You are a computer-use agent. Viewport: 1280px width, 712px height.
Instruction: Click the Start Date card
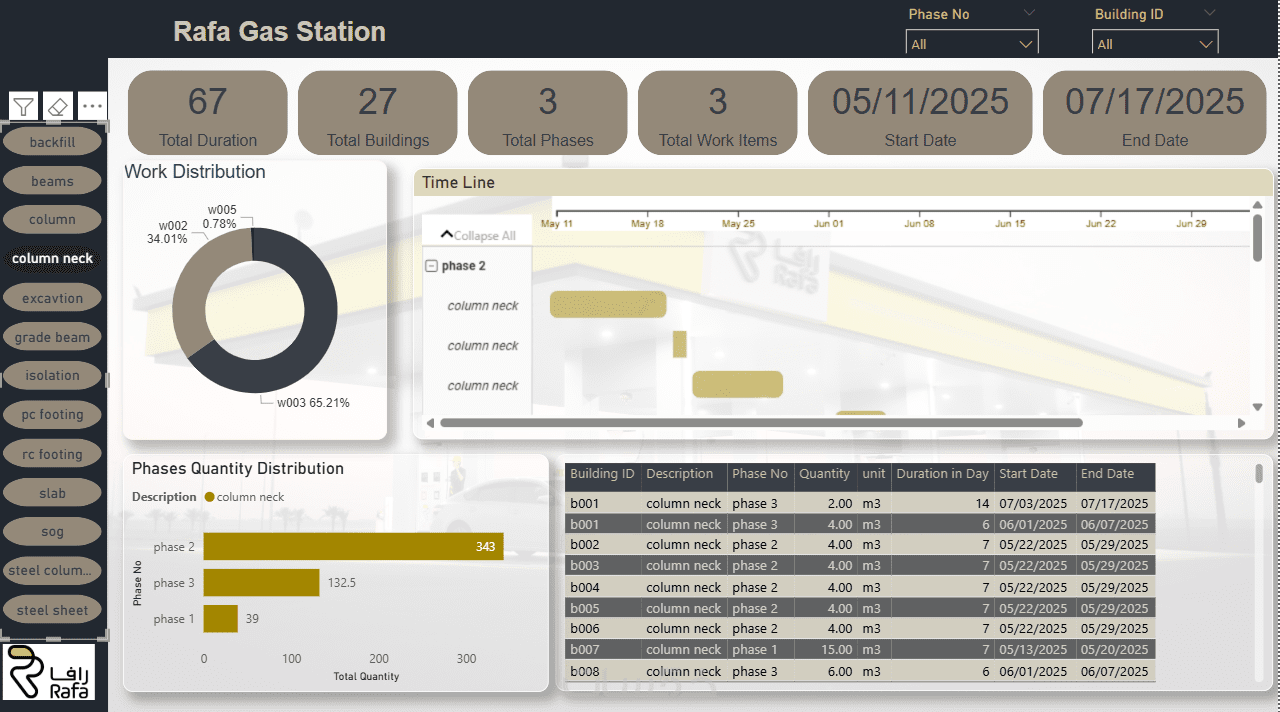(x=920, y=113)
